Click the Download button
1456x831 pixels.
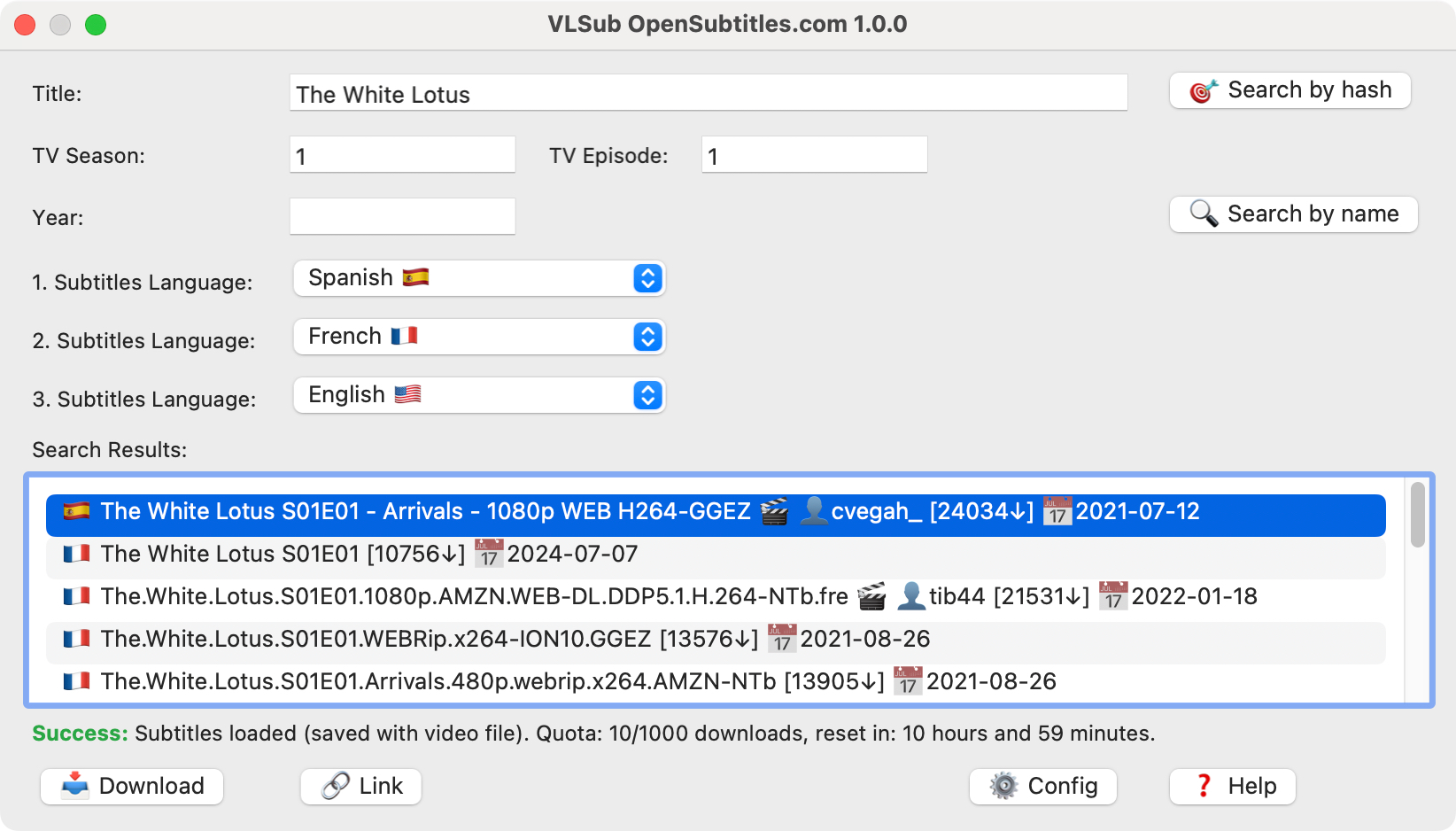(132, 786)
